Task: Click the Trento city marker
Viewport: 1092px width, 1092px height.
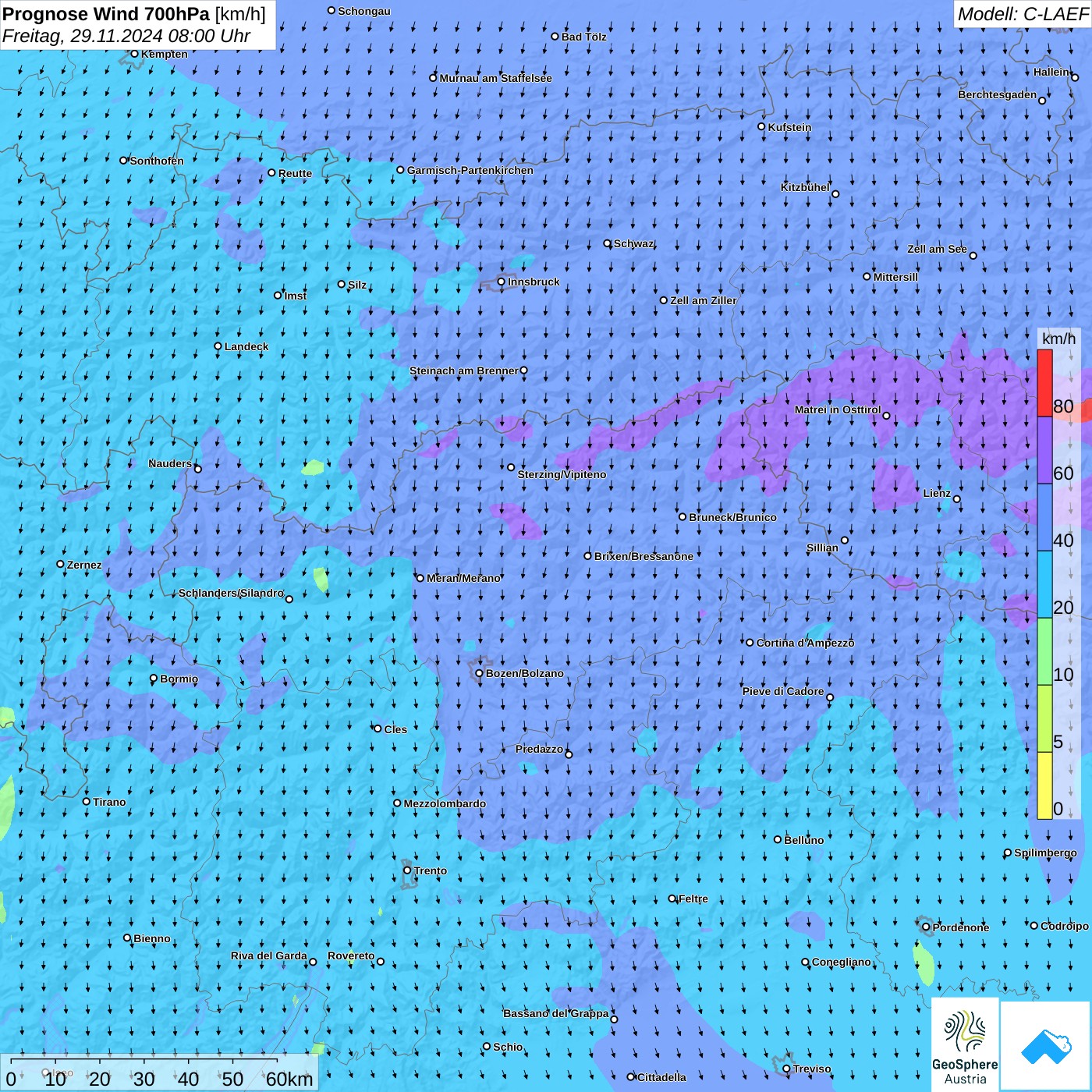Action: point(407,870)
